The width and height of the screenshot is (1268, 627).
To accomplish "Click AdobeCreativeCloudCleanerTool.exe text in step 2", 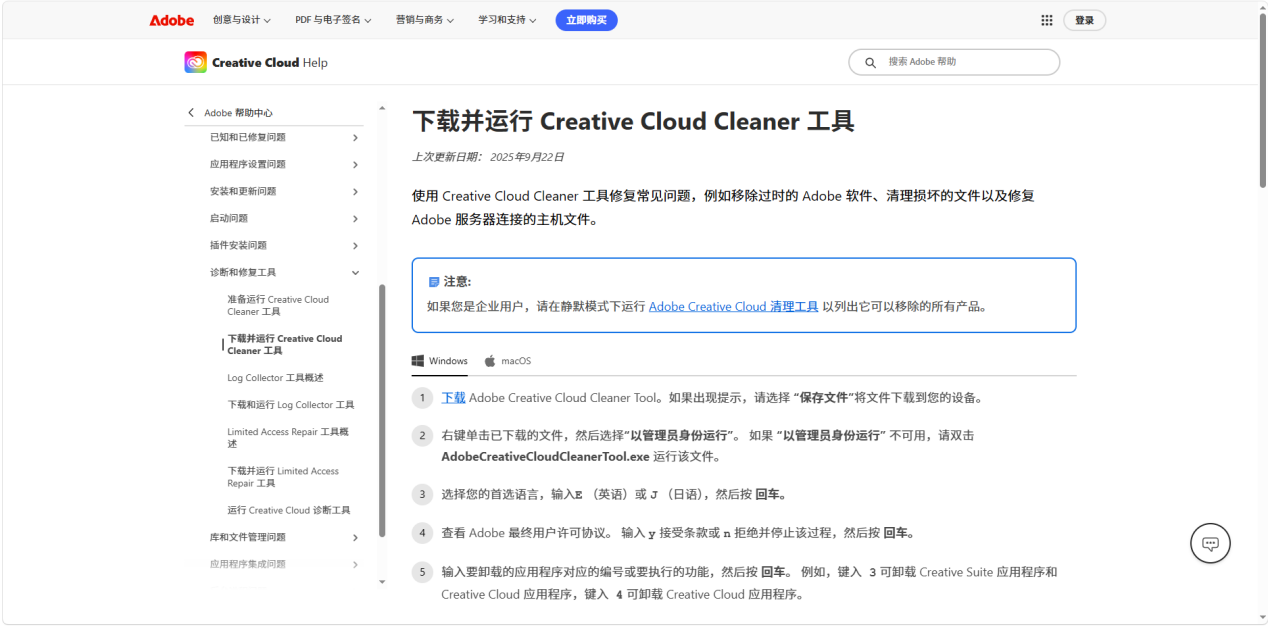I will point(545,456).
